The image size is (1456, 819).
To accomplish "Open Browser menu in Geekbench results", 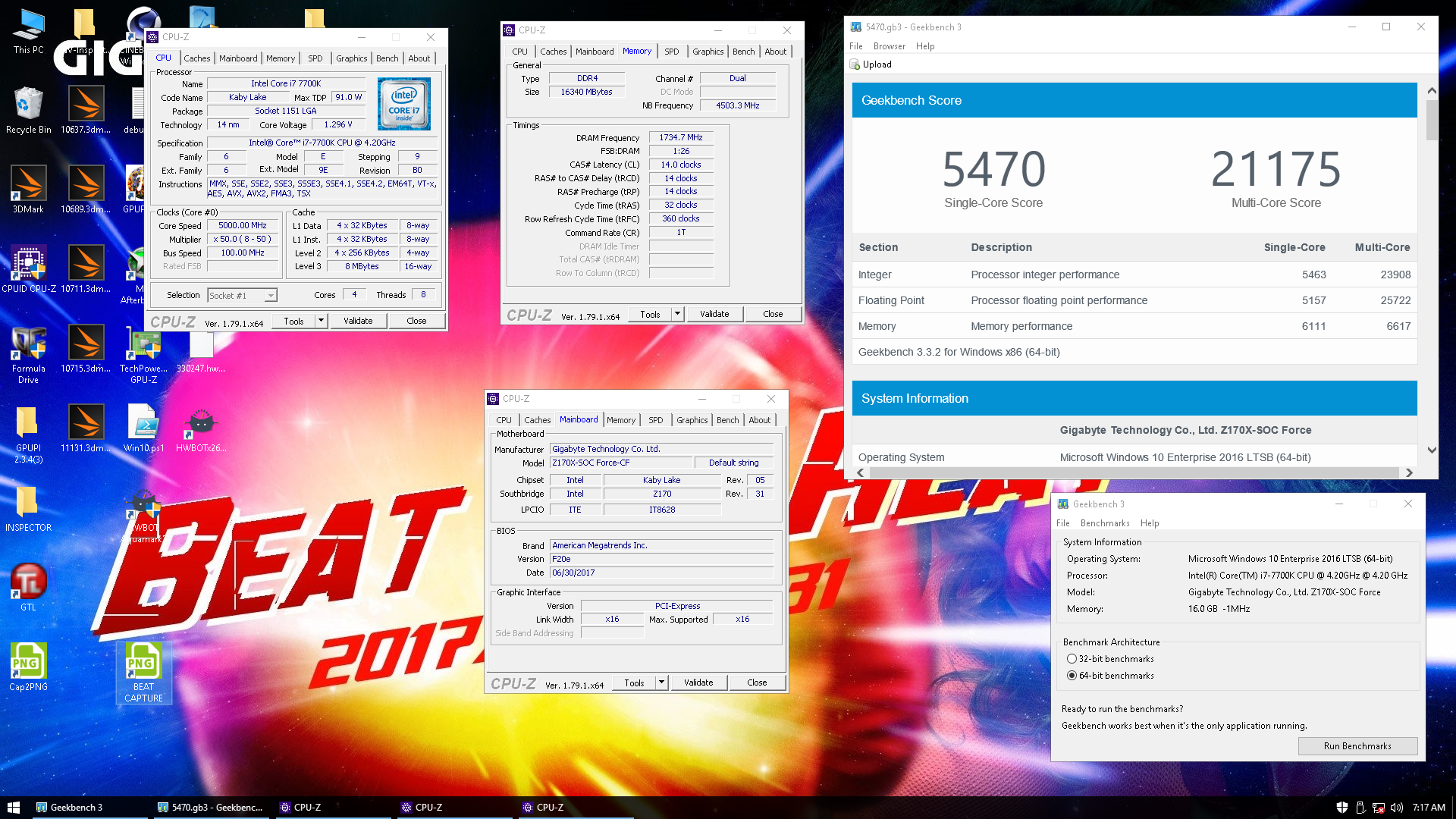I will (x=890, y=46).
